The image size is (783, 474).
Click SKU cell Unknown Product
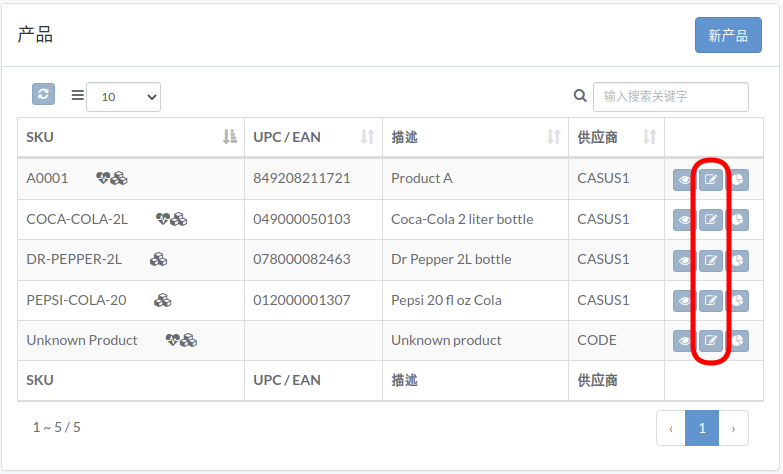point(82,340)
